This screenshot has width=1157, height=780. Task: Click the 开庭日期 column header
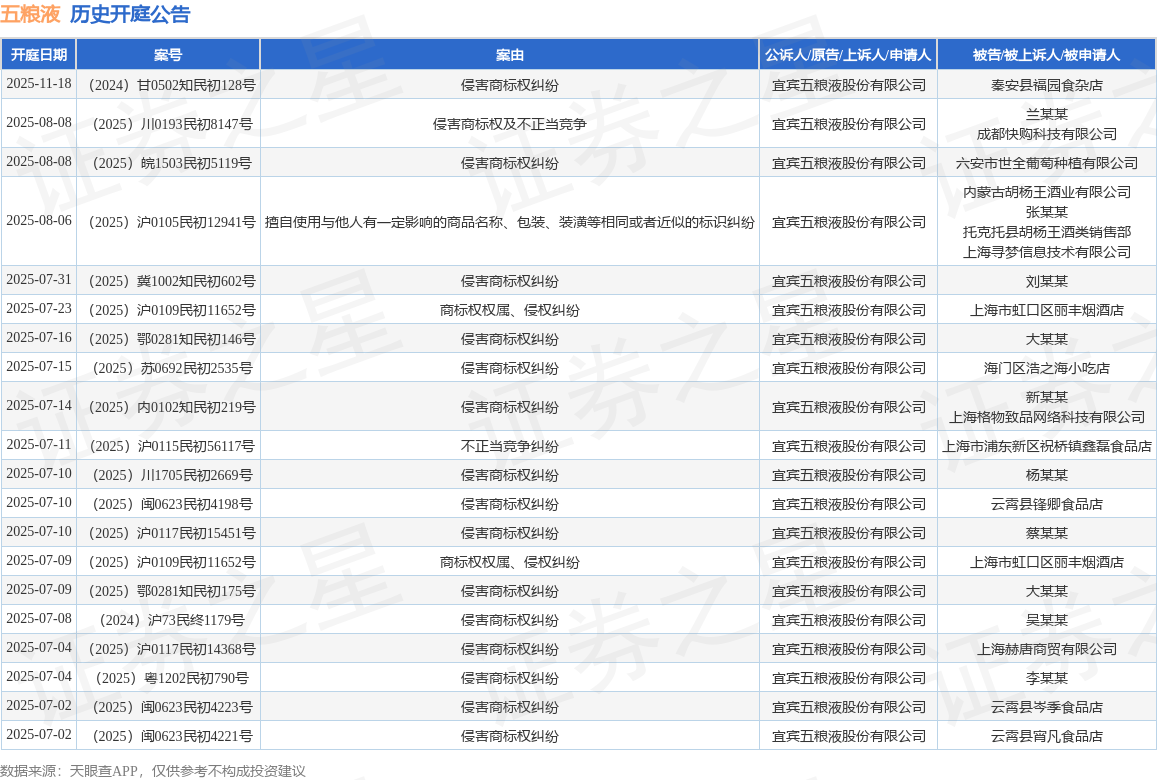tap(38, 55)
